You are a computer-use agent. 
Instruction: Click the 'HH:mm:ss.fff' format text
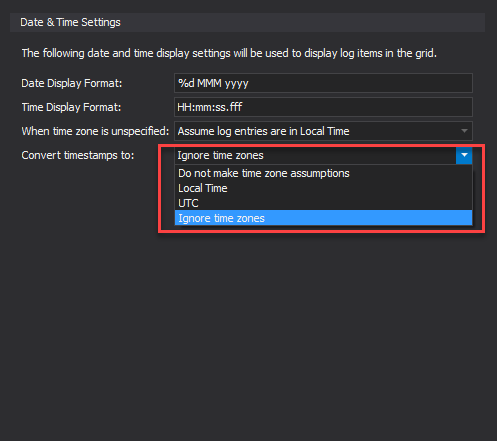pos(210,107)
